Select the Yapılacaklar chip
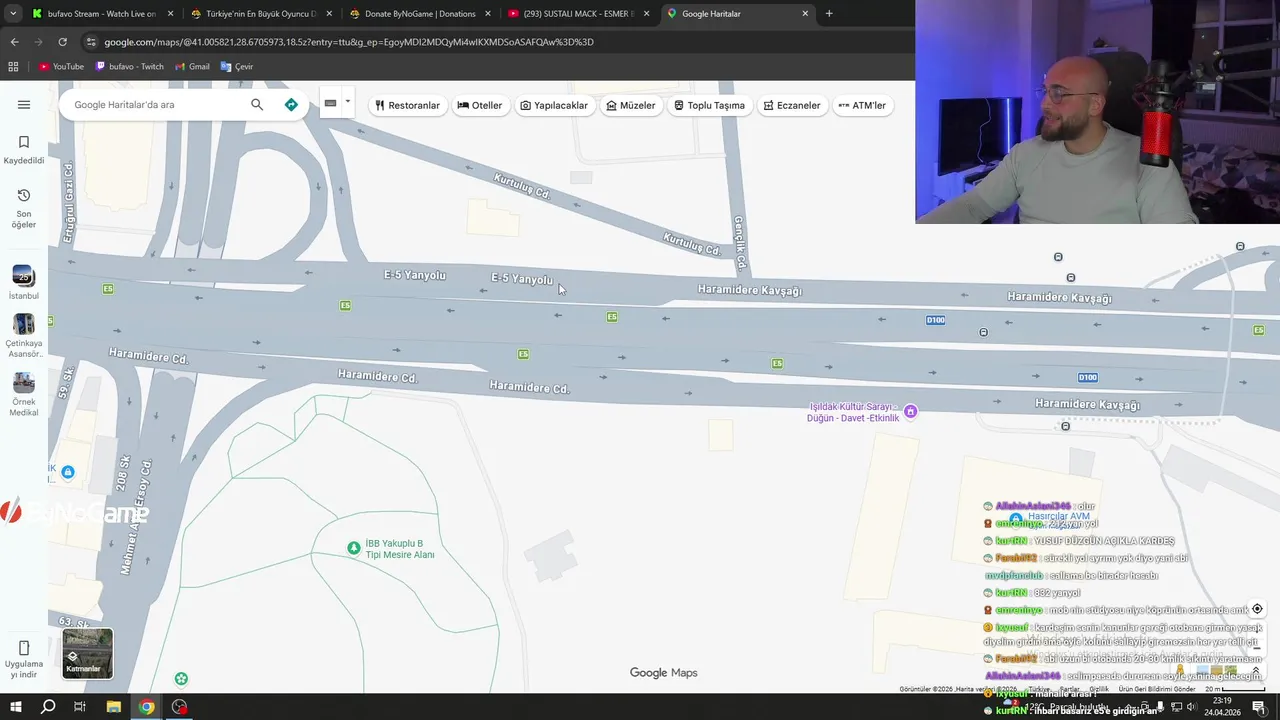The image size is (1280, 720). point(554,105)
